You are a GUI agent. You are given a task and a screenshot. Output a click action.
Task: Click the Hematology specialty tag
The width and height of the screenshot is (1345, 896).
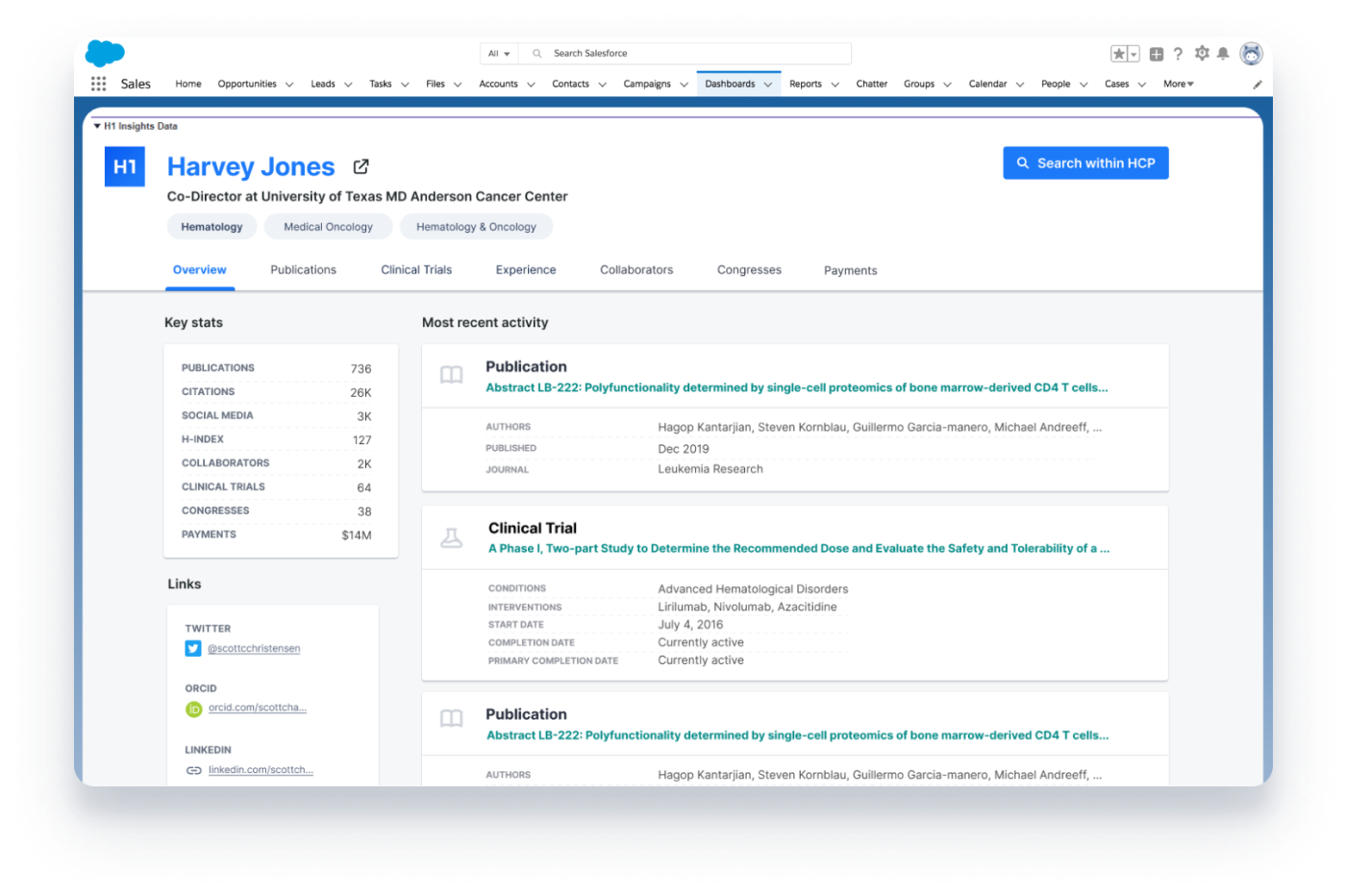point(212,227)
